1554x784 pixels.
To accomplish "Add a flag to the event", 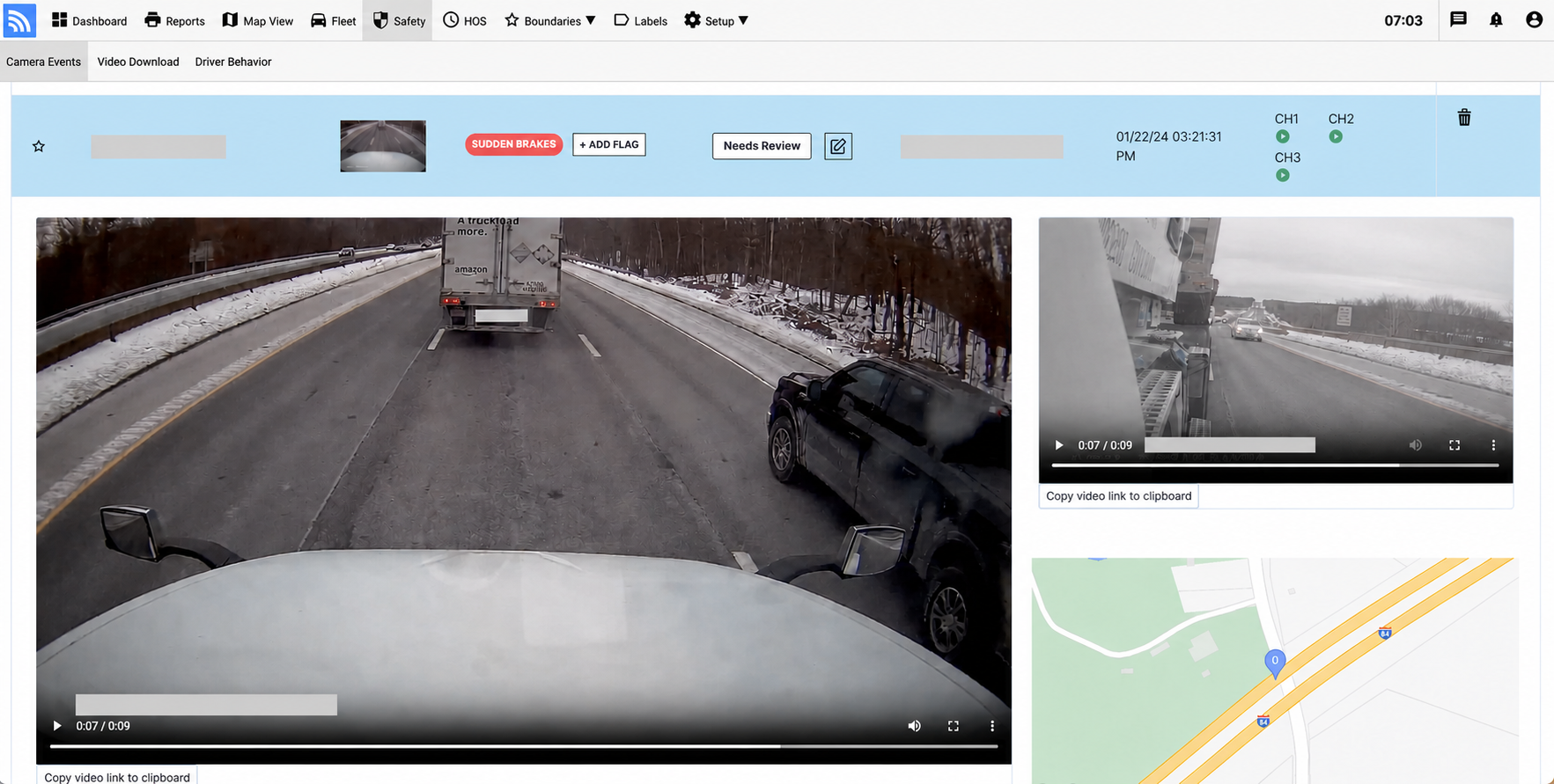I will (x=609, y=144).
